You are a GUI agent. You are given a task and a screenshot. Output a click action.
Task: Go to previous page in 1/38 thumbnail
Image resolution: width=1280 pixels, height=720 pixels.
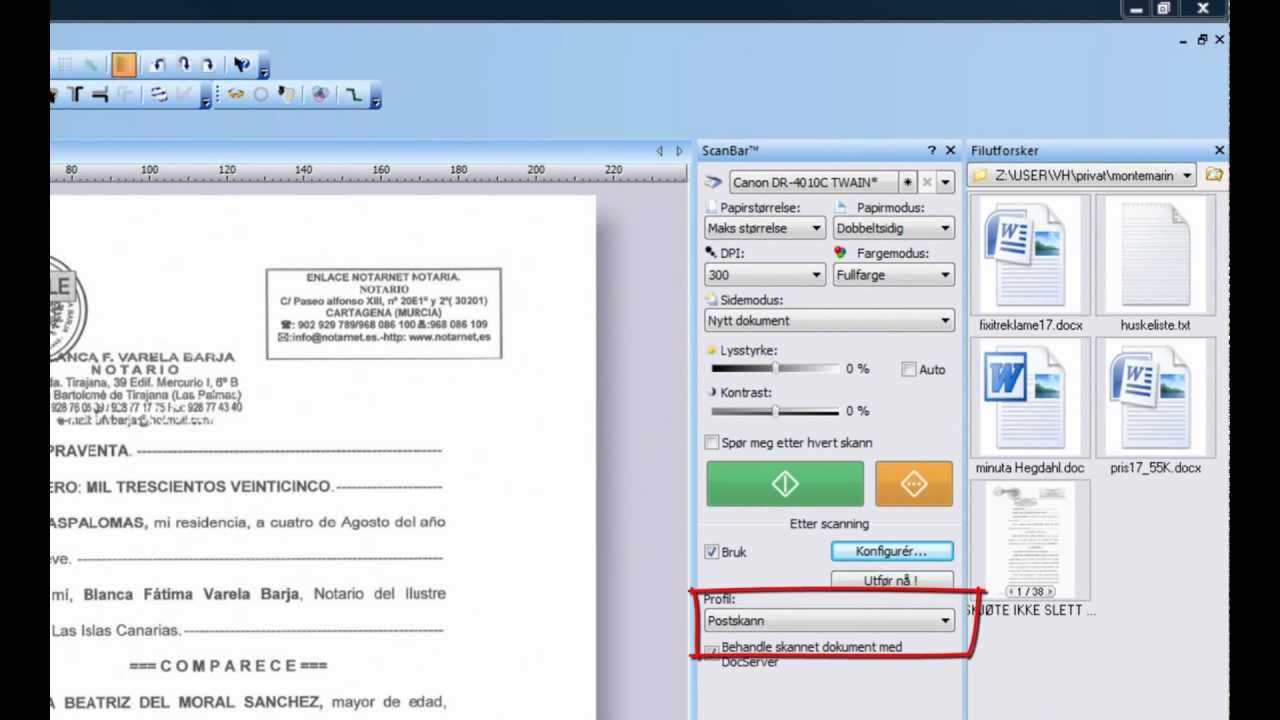coord(1012,592)
